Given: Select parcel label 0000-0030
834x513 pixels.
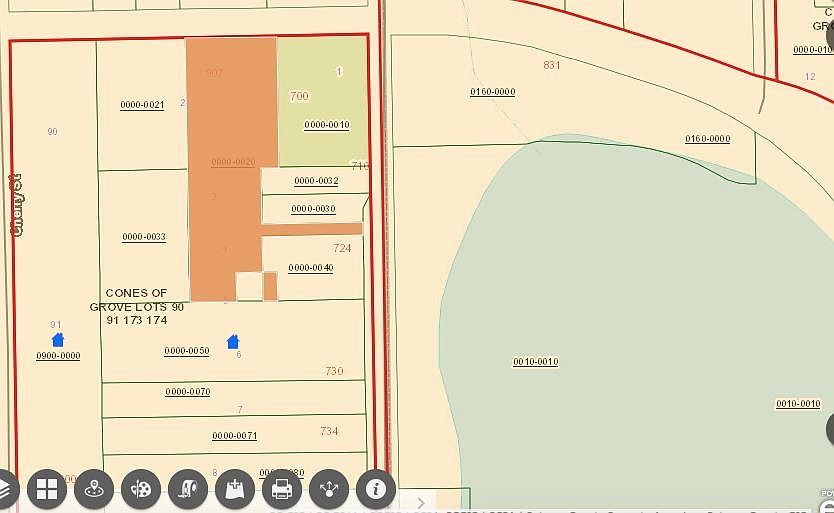Looking at the screenshot, I should 313,209.
